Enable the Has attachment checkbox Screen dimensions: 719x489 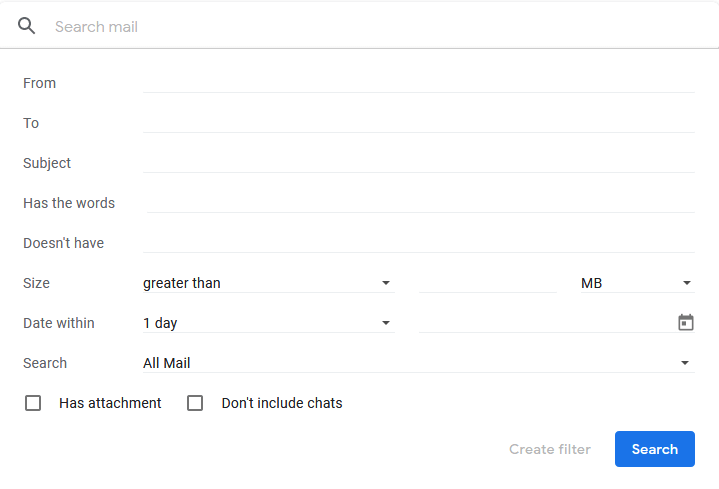33,403
